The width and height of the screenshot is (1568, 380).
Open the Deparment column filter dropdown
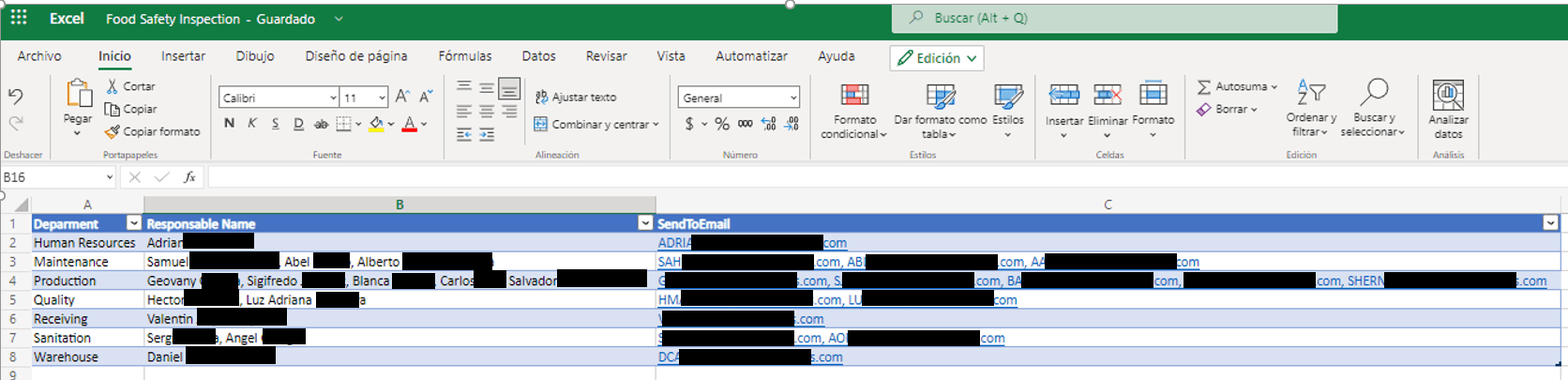tap(134, 223)
